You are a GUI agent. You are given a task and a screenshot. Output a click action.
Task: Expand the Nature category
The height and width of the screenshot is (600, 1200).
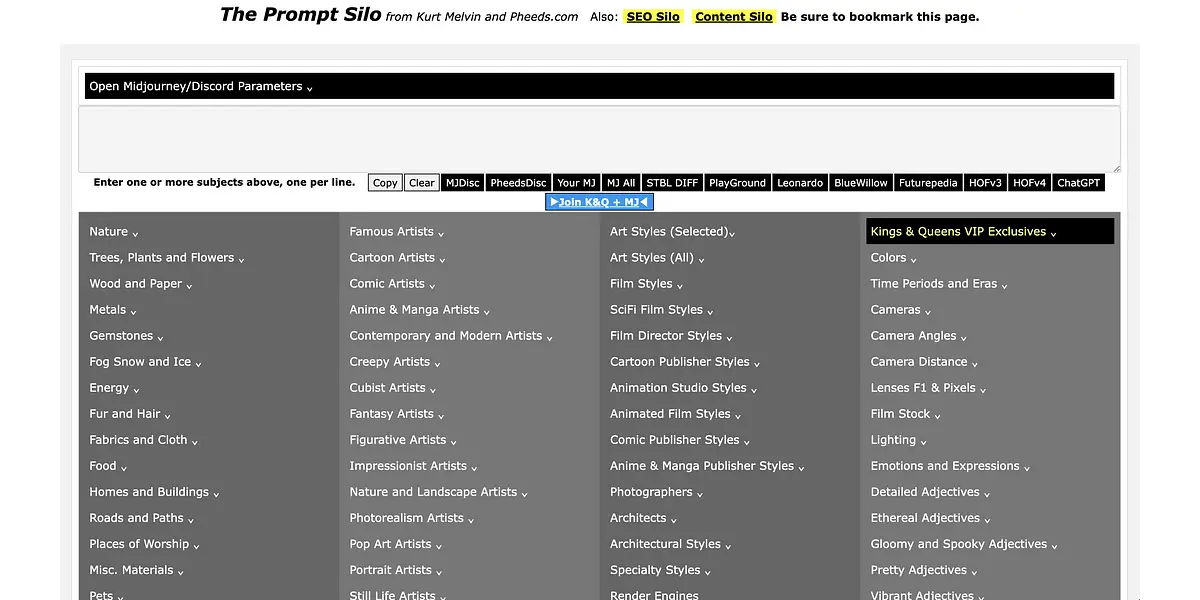point(113,232)
